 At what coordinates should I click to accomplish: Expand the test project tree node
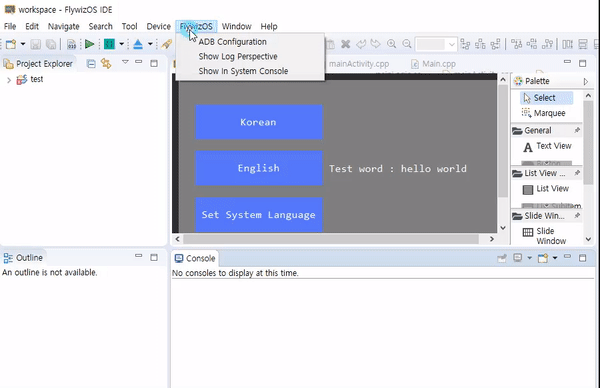coord(9,80)
